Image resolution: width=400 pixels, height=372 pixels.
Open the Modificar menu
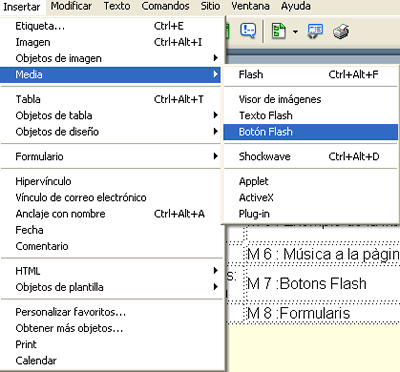71,6
